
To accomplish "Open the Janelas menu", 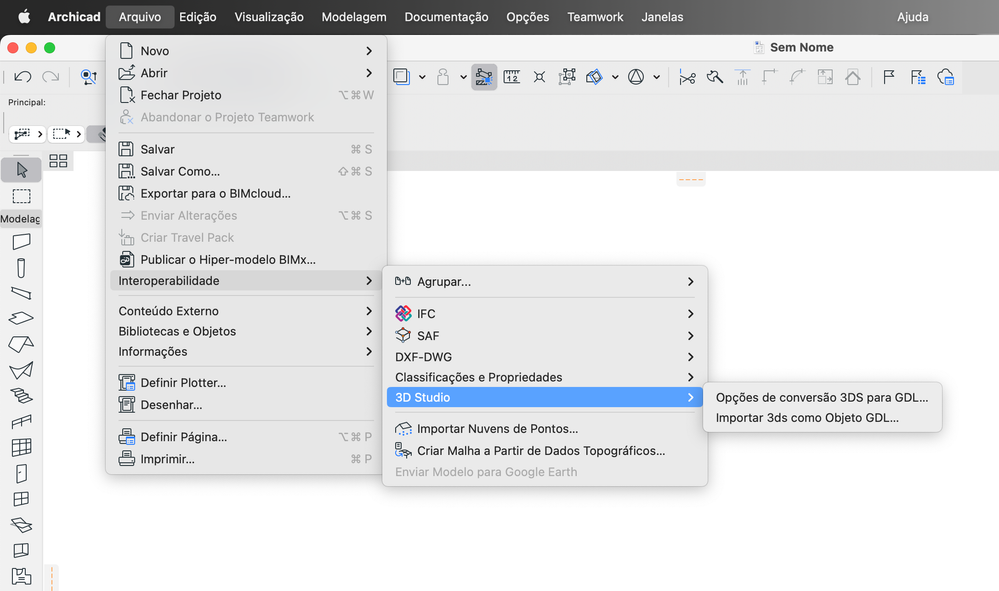I will (662, 17).
